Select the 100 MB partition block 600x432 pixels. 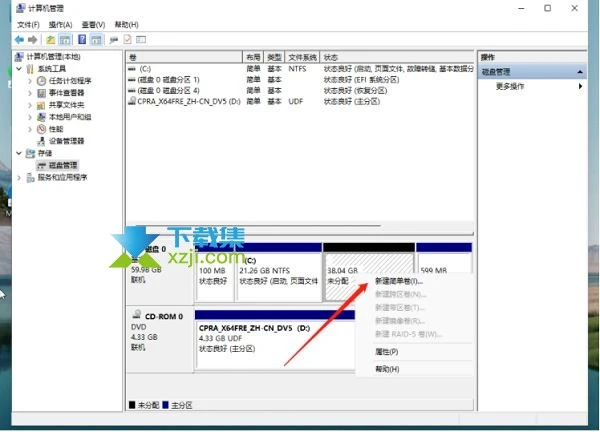215,272
